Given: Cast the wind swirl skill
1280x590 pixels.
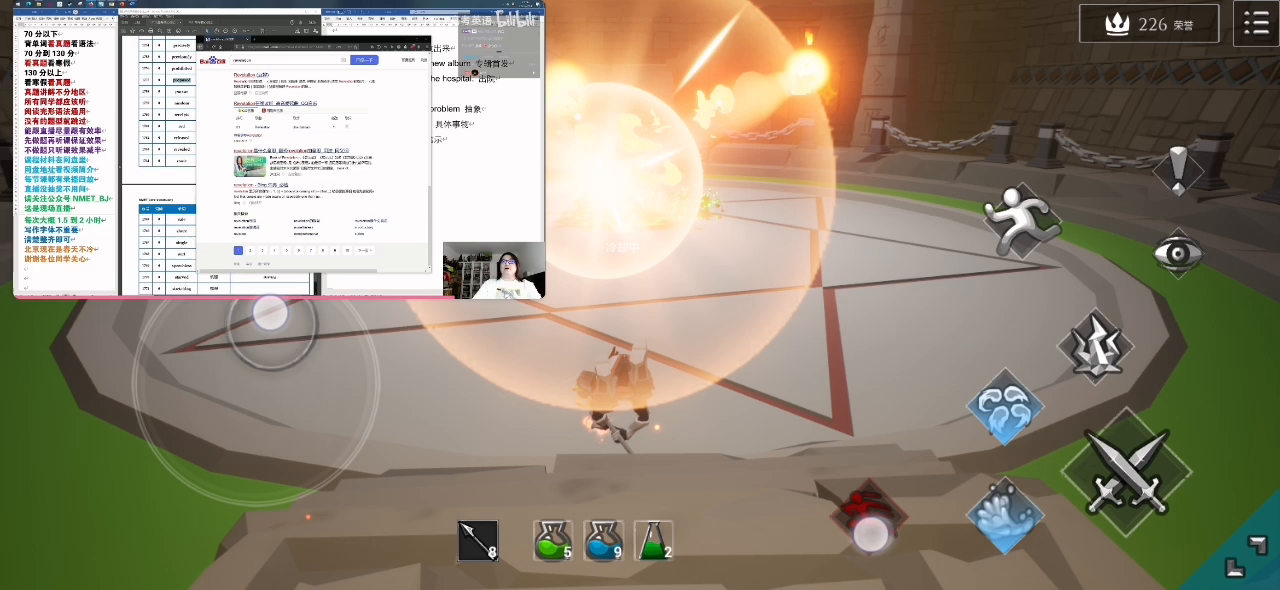Looking at the screenshot, I should point(1004,408).
